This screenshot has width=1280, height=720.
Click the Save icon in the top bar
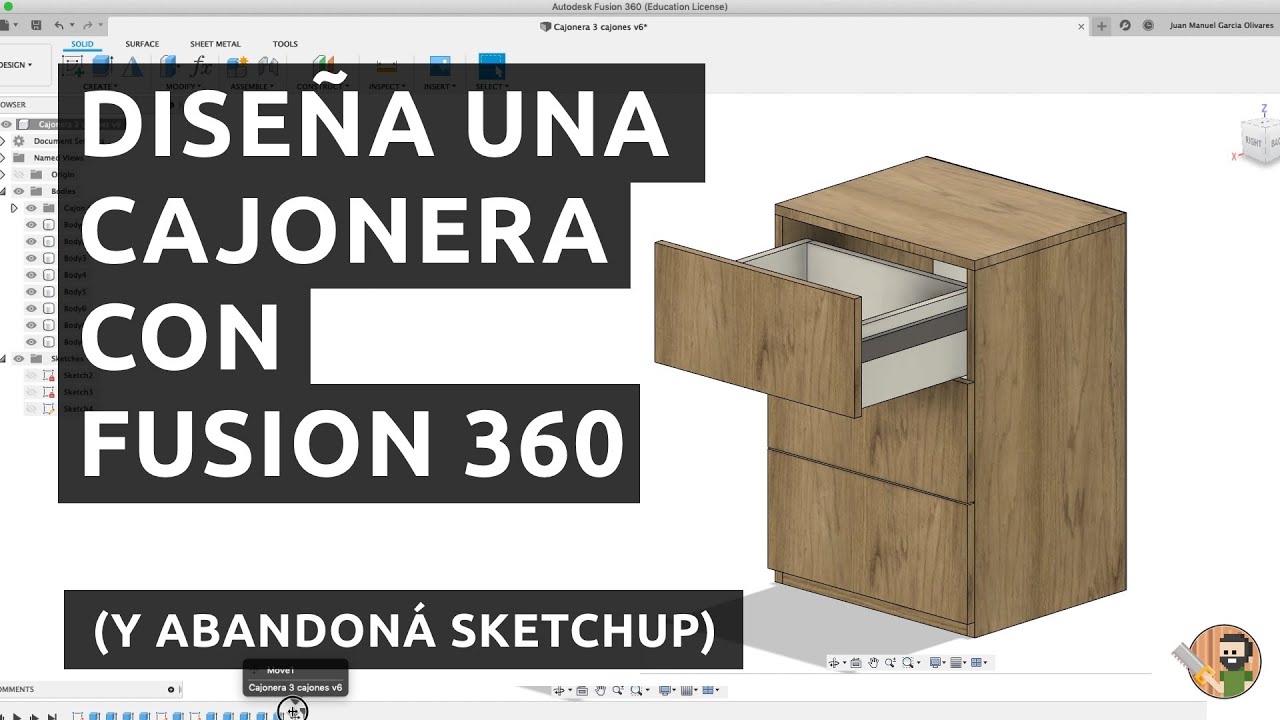pyautogui.click(x=36, y=25)
